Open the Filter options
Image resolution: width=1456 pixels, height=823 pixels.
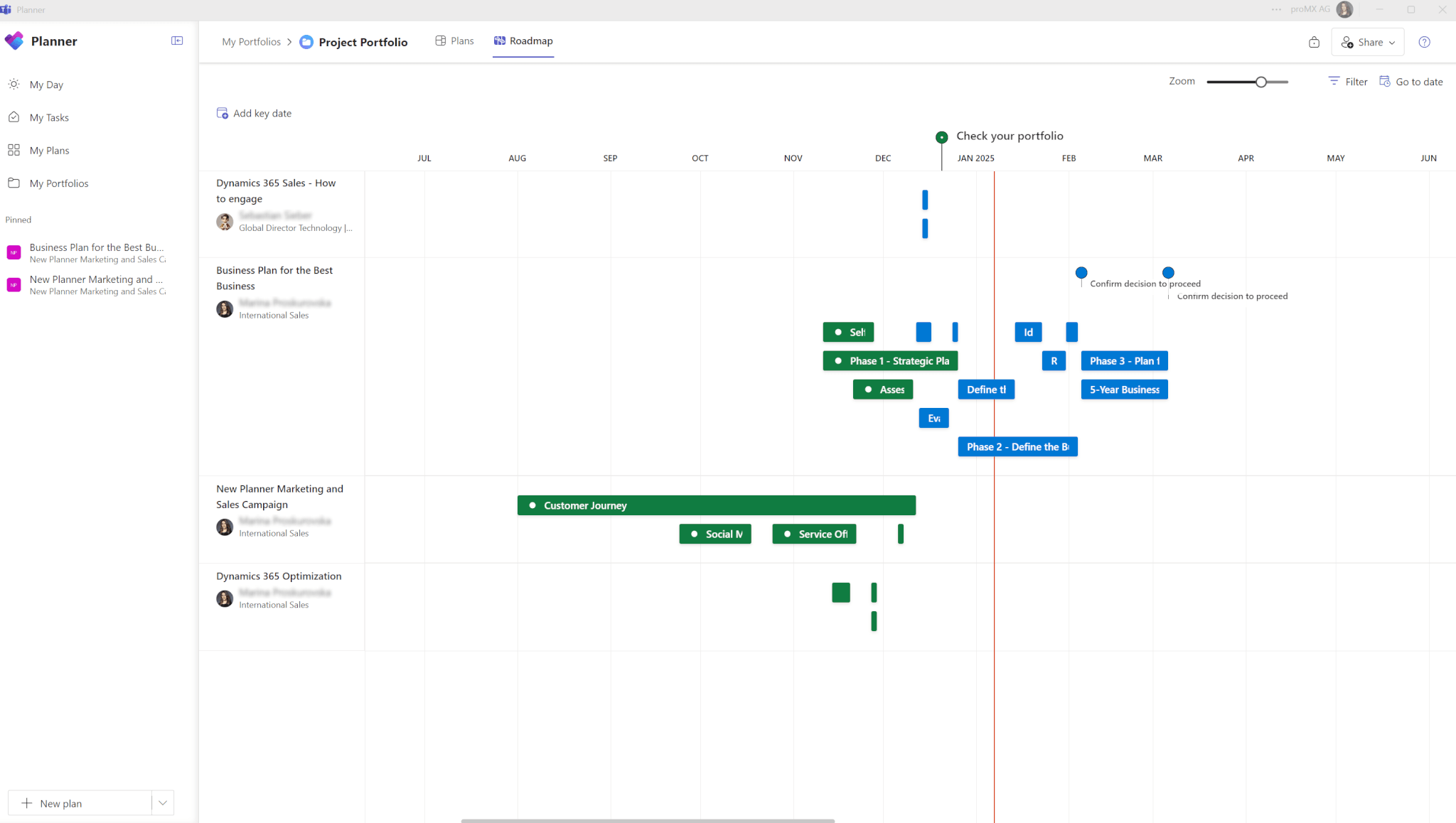coord(1347,81)
